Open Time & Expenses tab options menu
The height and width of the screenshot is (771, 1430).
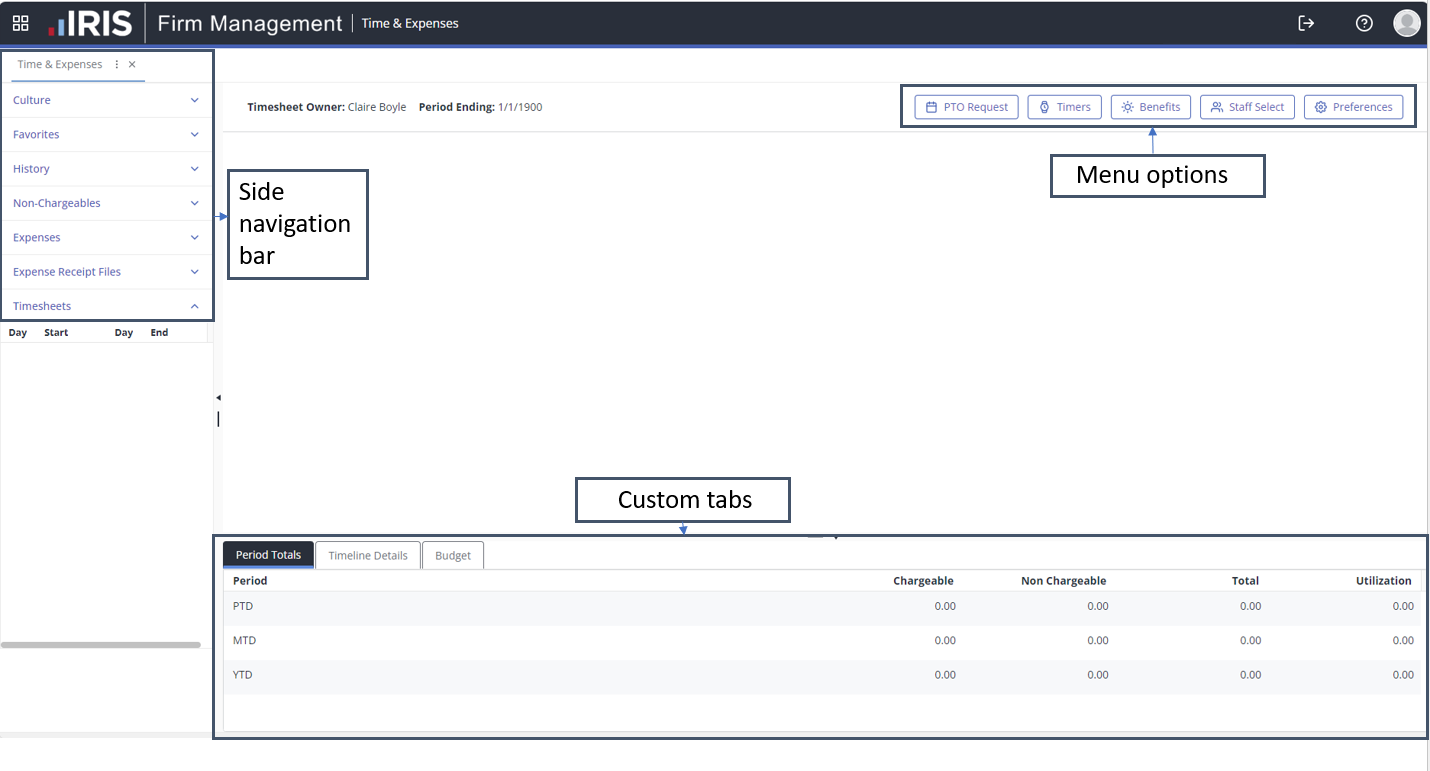[x=117, y=64]
